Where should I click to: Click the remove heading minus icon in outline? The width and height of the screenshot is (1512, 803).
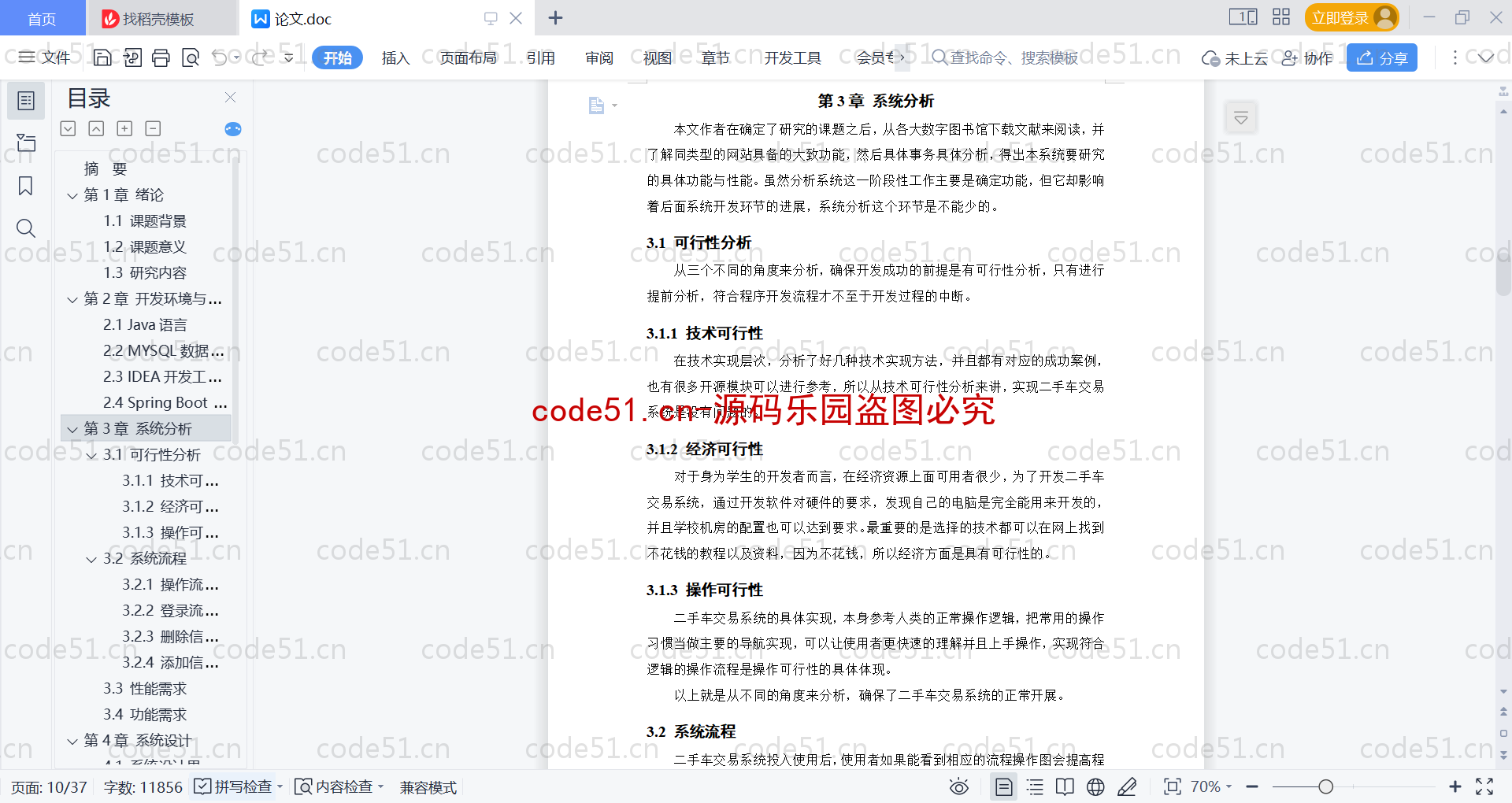coord(153,128)
